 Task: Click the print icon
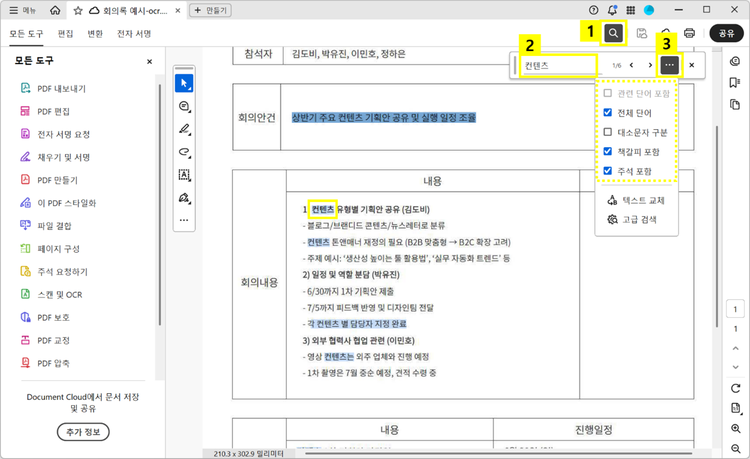click(689, 33)
